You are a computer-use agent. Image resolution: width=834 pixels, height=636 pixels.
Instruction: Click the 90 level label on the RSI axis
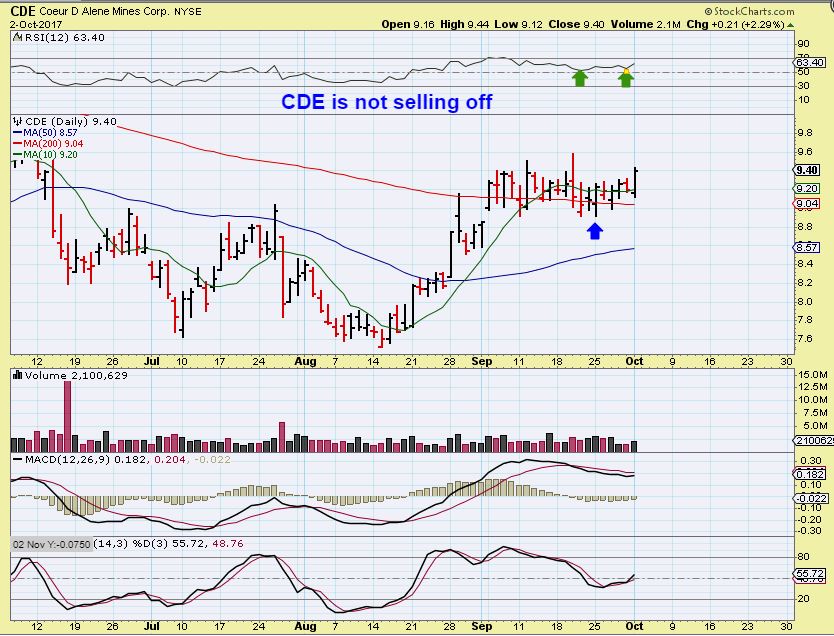(803, 44)
